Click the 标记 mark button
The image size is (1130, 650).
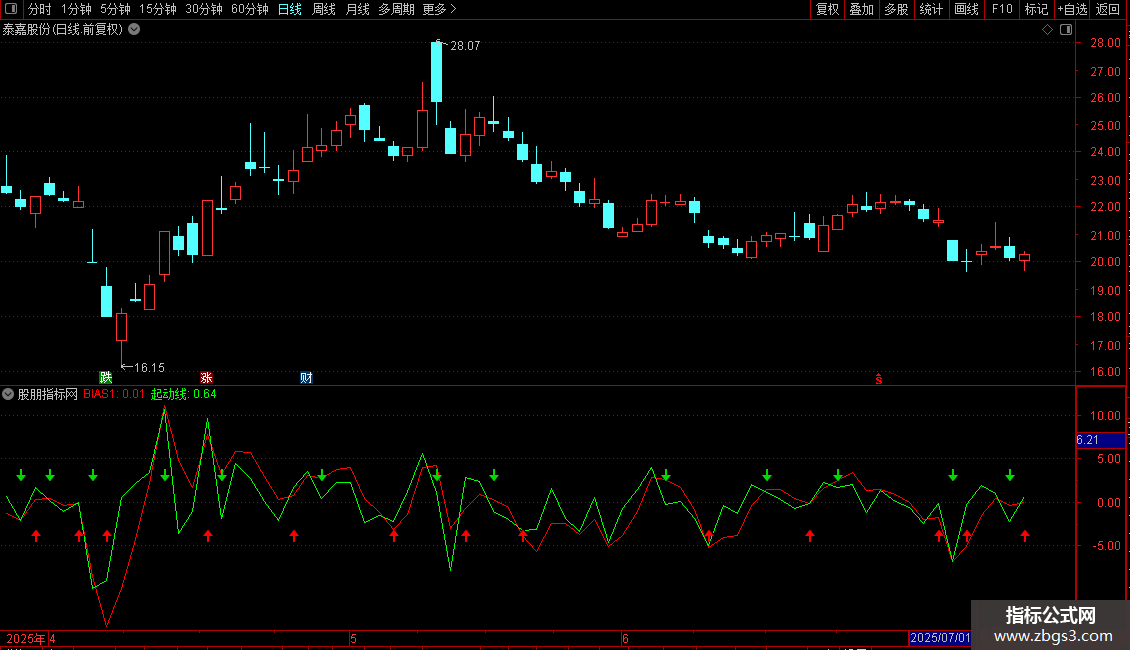click(x=1036, y=9)
